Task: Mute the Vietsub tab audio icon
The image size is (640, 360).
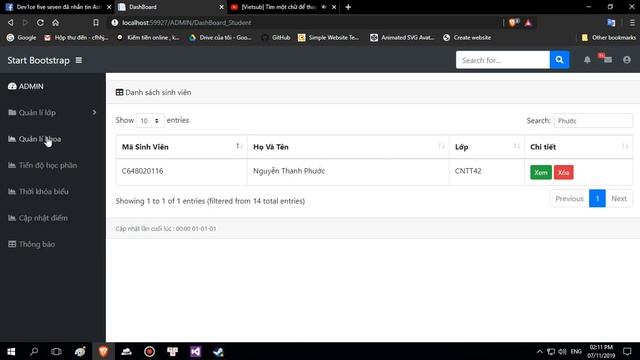Action: click(324, 7)
